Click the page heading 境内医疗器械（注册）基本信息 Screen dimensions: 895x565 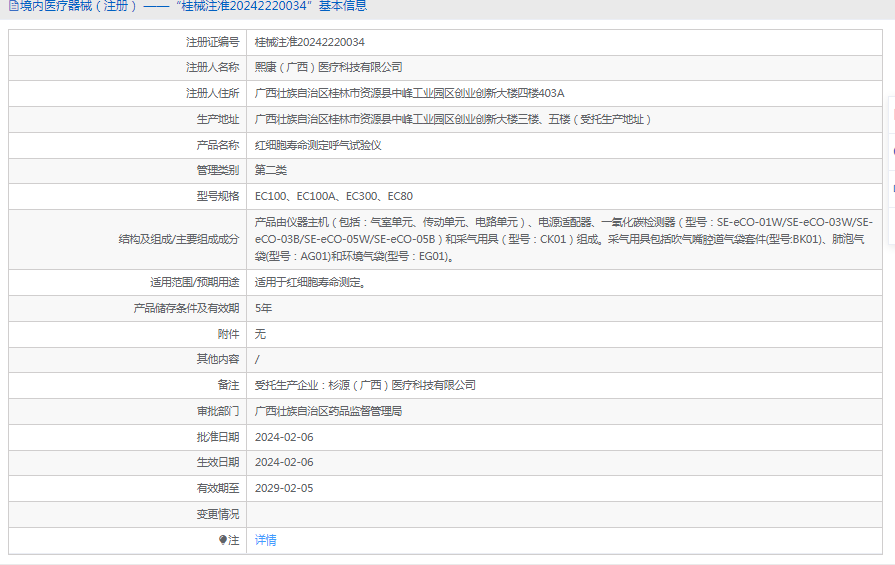[x=193, y=6]
